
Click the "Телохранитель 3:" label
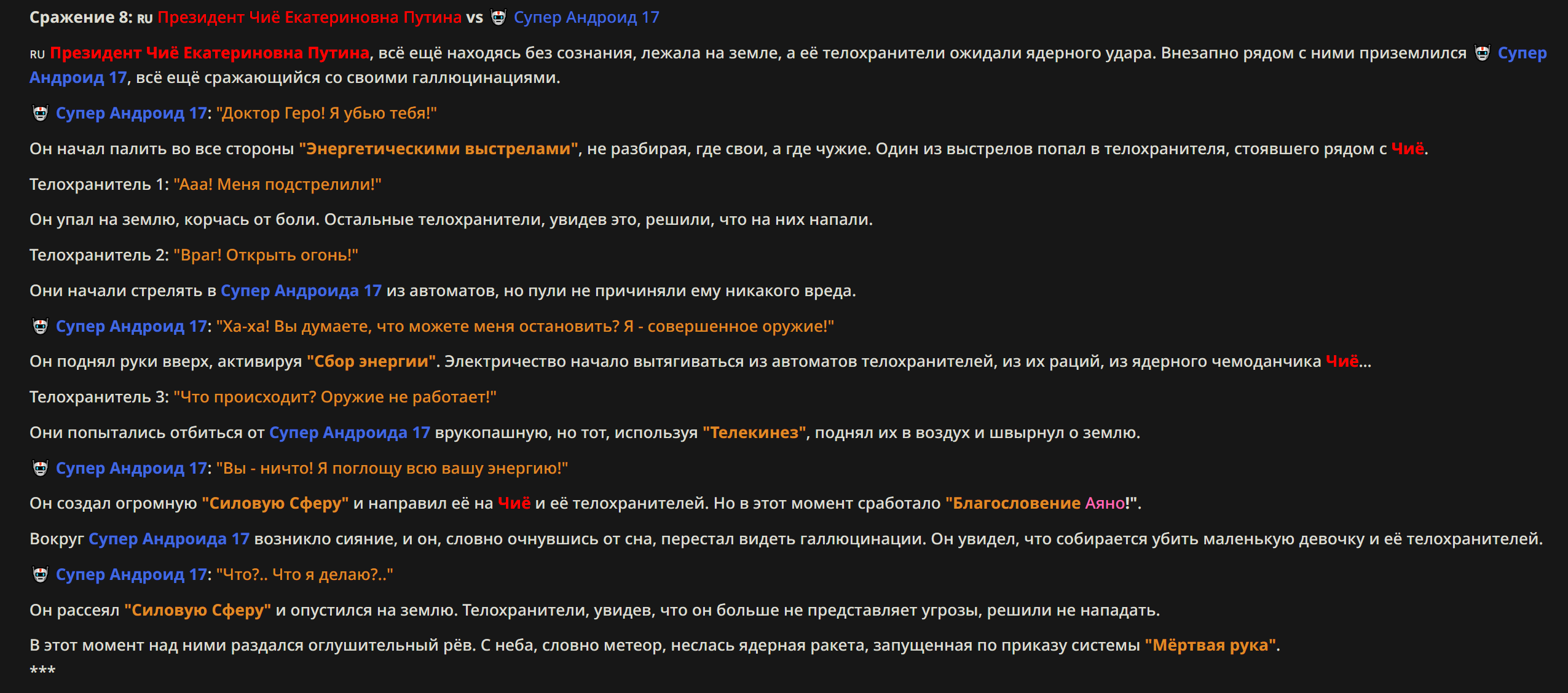pyautogui.click(x=99, y=397)
